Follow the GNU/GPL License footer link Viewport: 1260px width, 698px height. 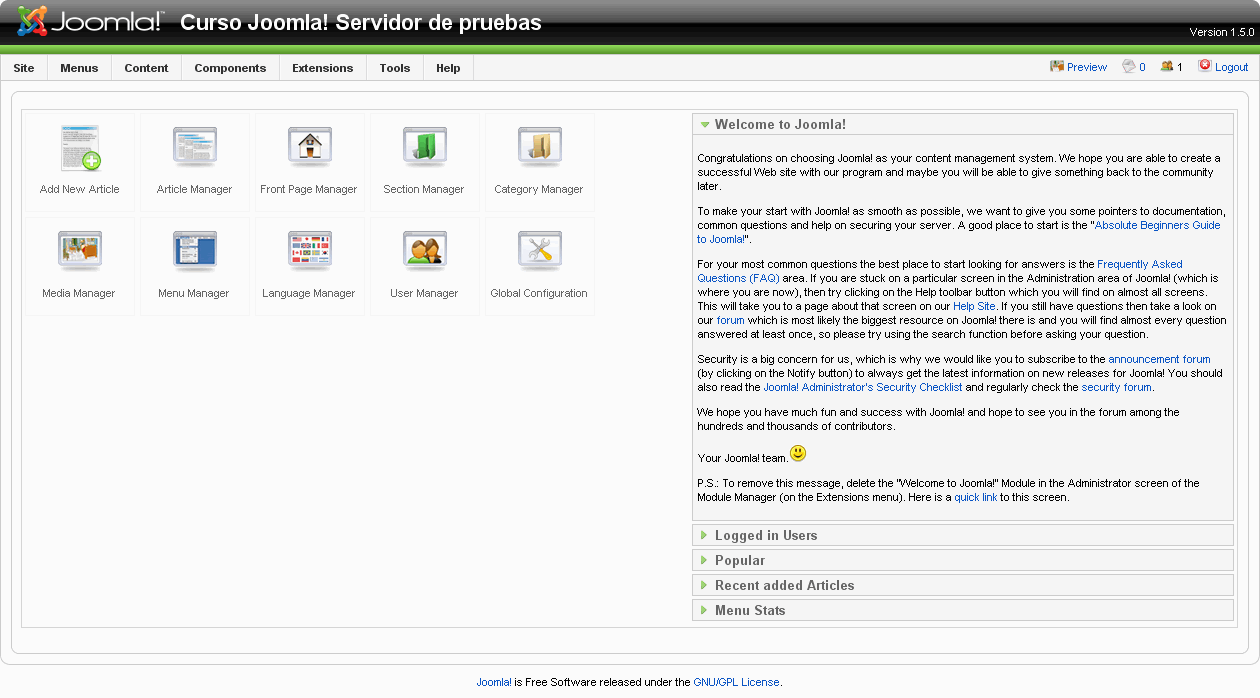(736, 682)
